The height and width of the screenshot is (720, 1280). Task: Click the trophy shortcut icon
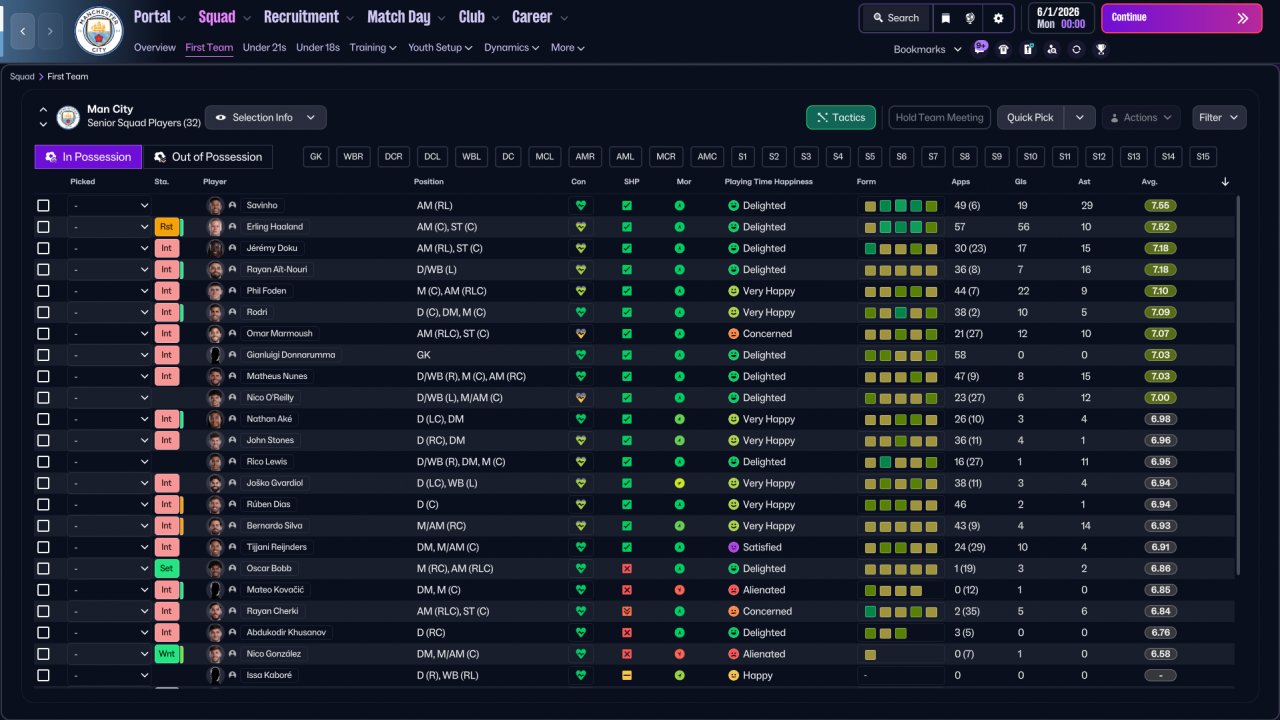tap(1100, 49)
